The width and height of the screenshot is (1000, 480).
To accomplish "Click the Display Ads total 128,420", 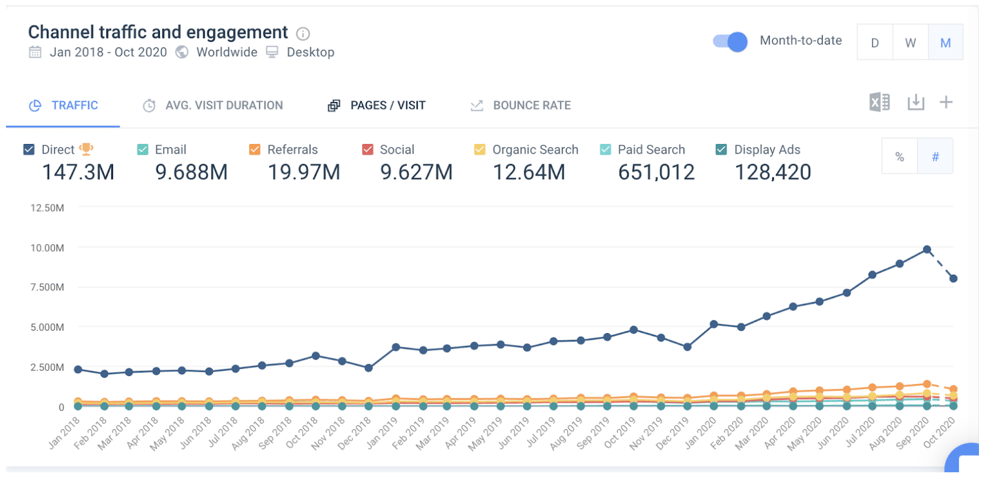I will (x=773, y=172).
